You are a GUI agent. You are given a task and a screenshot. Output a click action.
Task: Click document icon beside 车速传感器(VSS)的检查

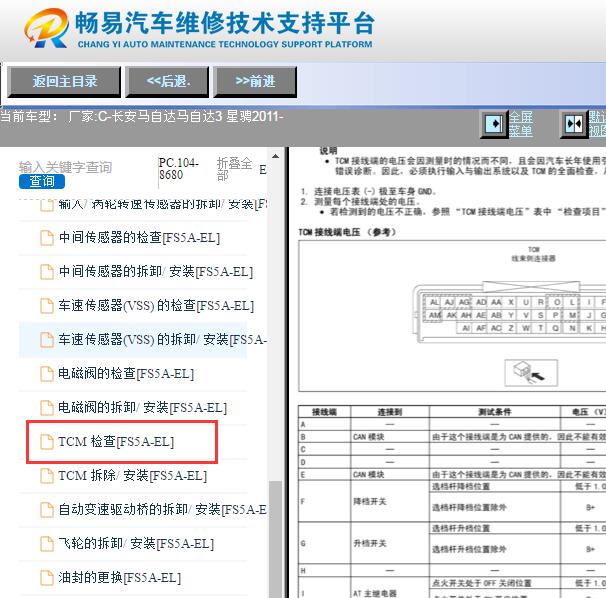[47, 306]
